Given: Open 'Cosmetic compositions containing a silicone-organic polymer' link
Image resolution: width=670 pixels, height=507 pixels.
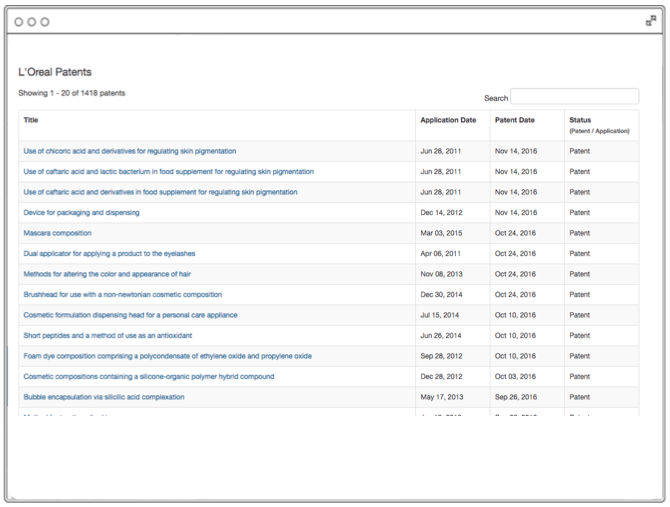Looking at the screenshot, I should click(149, 377).
